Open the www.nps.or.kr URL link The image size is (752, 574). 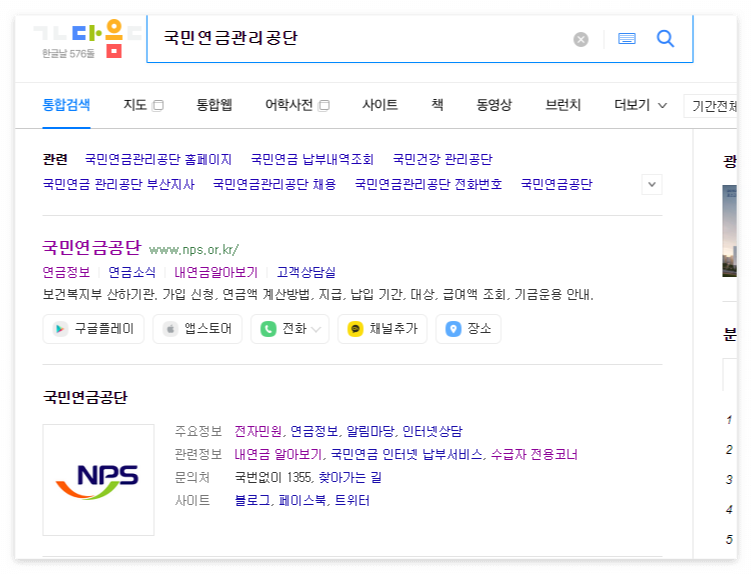(x=194, y=250)
